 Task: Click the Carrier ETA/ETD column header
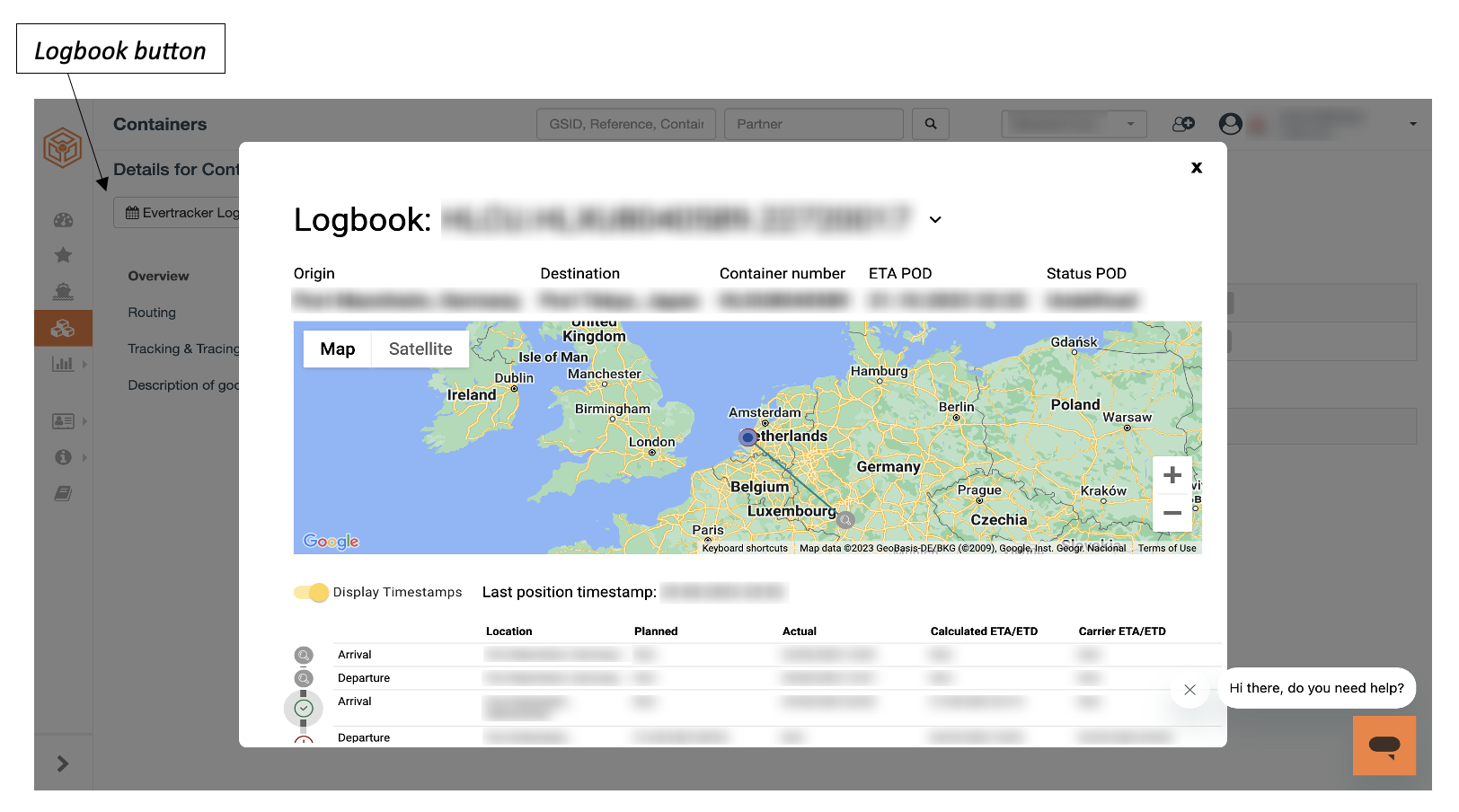(1122, 631)
